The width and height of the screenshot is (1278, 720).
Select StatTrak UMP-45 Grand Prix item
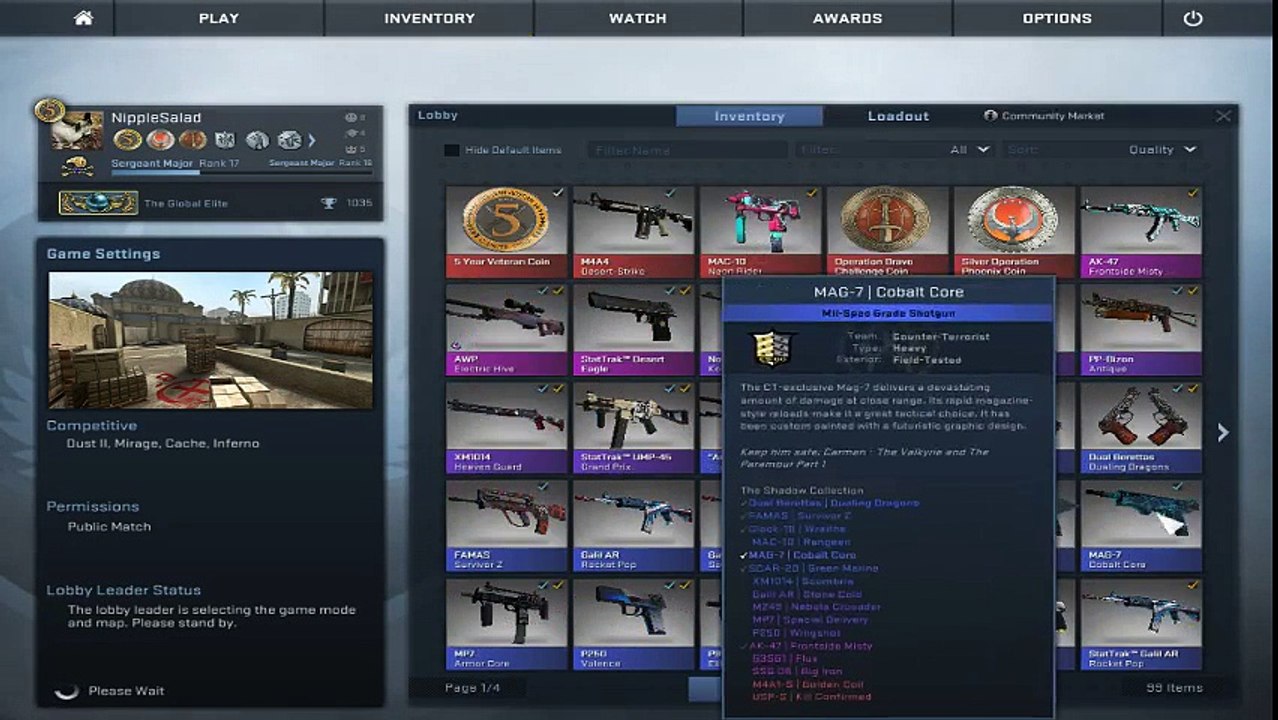(633, 427)
